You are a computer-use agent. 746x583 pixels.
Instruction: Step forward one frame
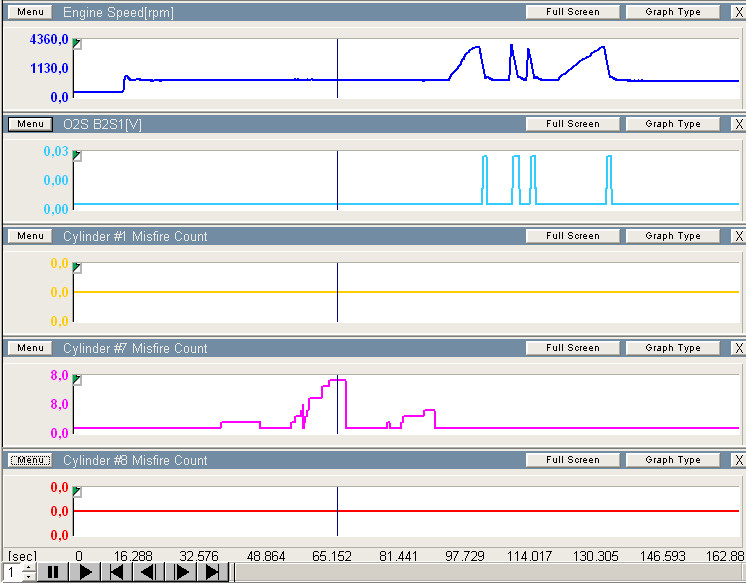click(181, 572)
